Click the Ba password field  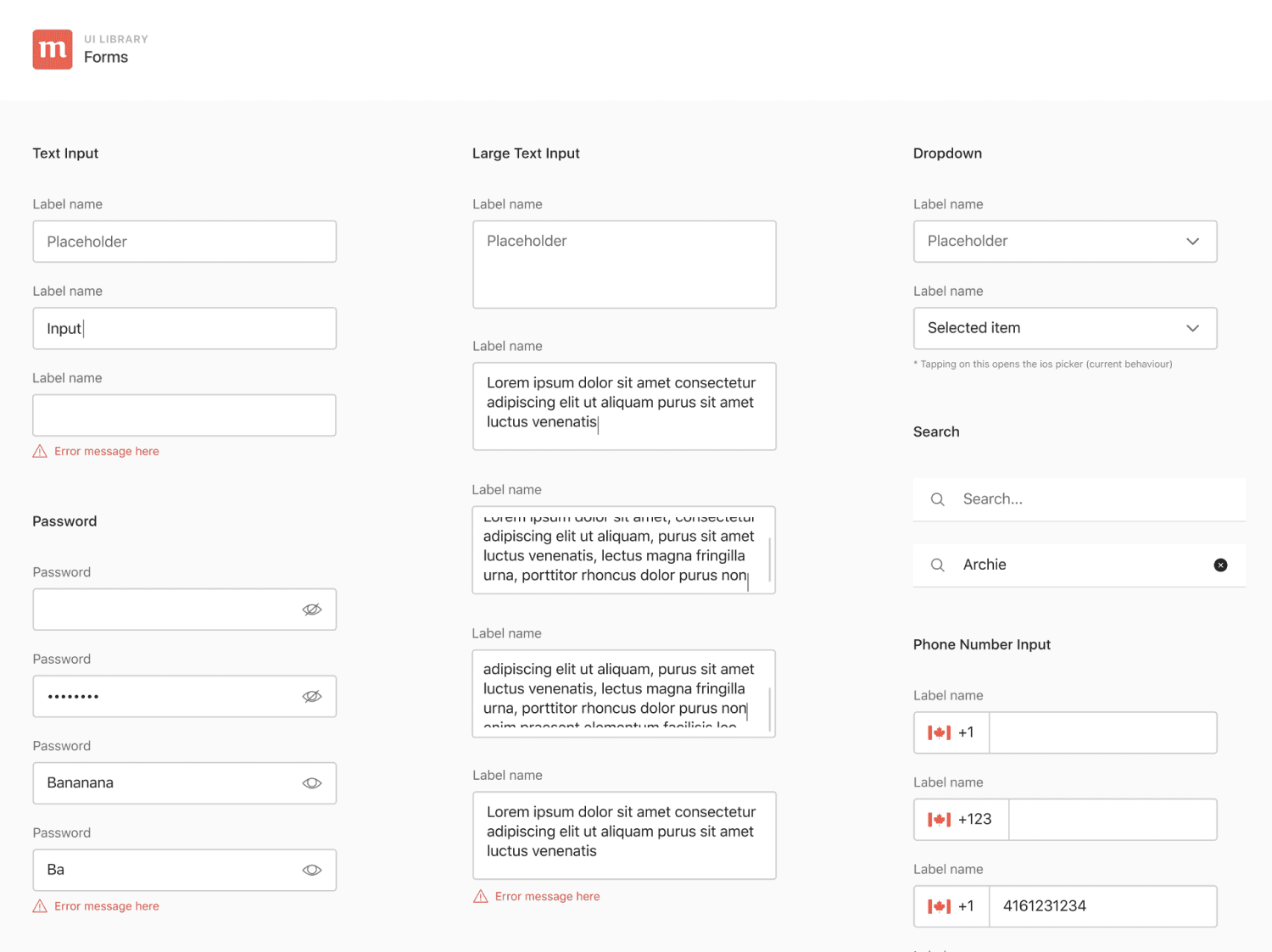click(185, 870)
